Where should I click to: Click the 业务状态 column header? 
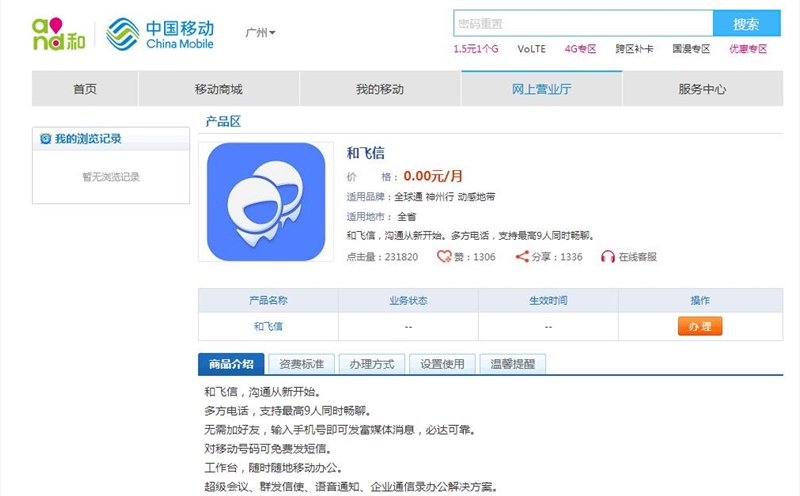(408, 301)
